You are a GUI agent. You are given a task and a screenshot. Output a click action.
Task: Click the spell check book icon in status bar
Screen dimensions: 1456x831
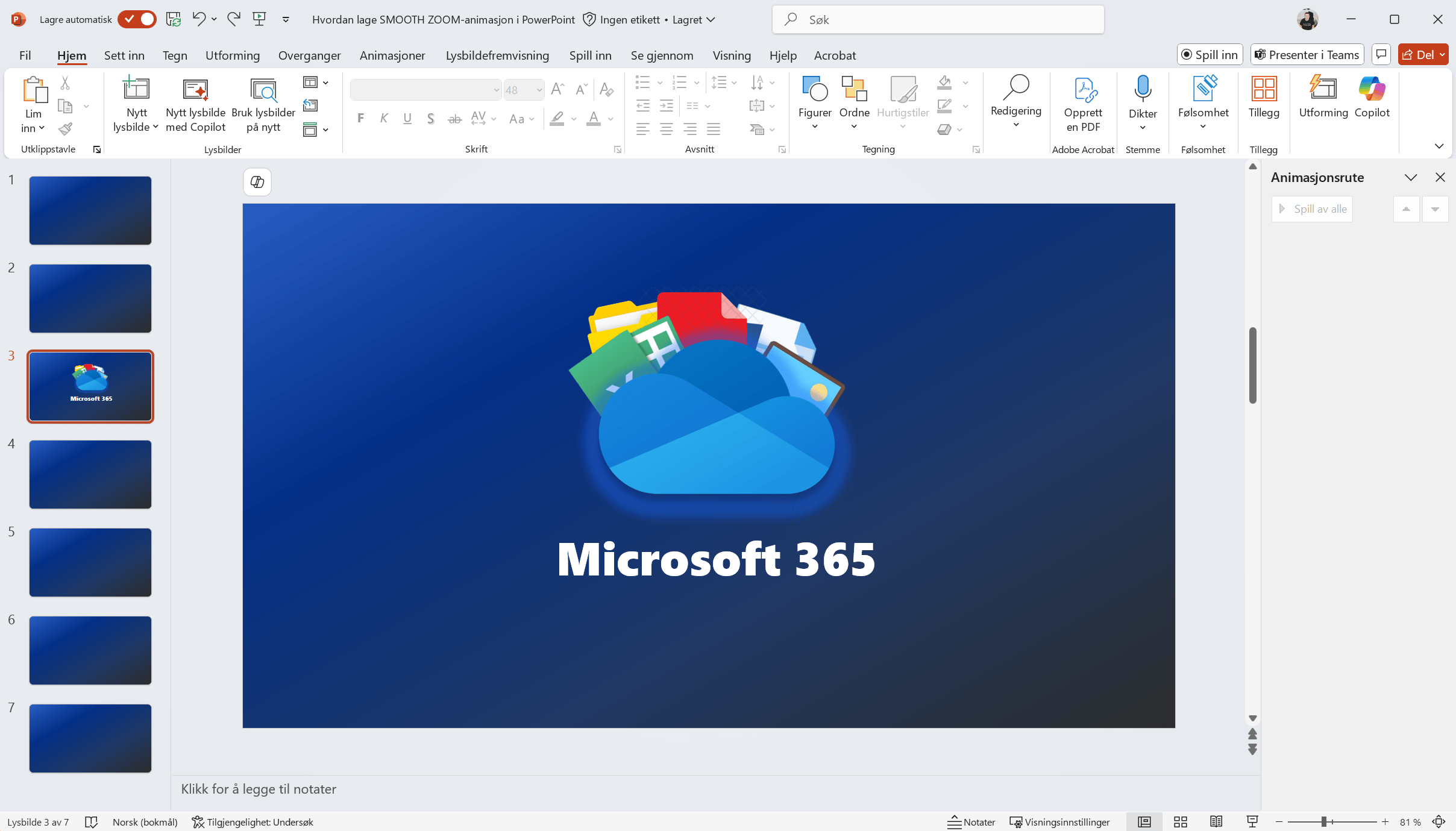[92, 822]
